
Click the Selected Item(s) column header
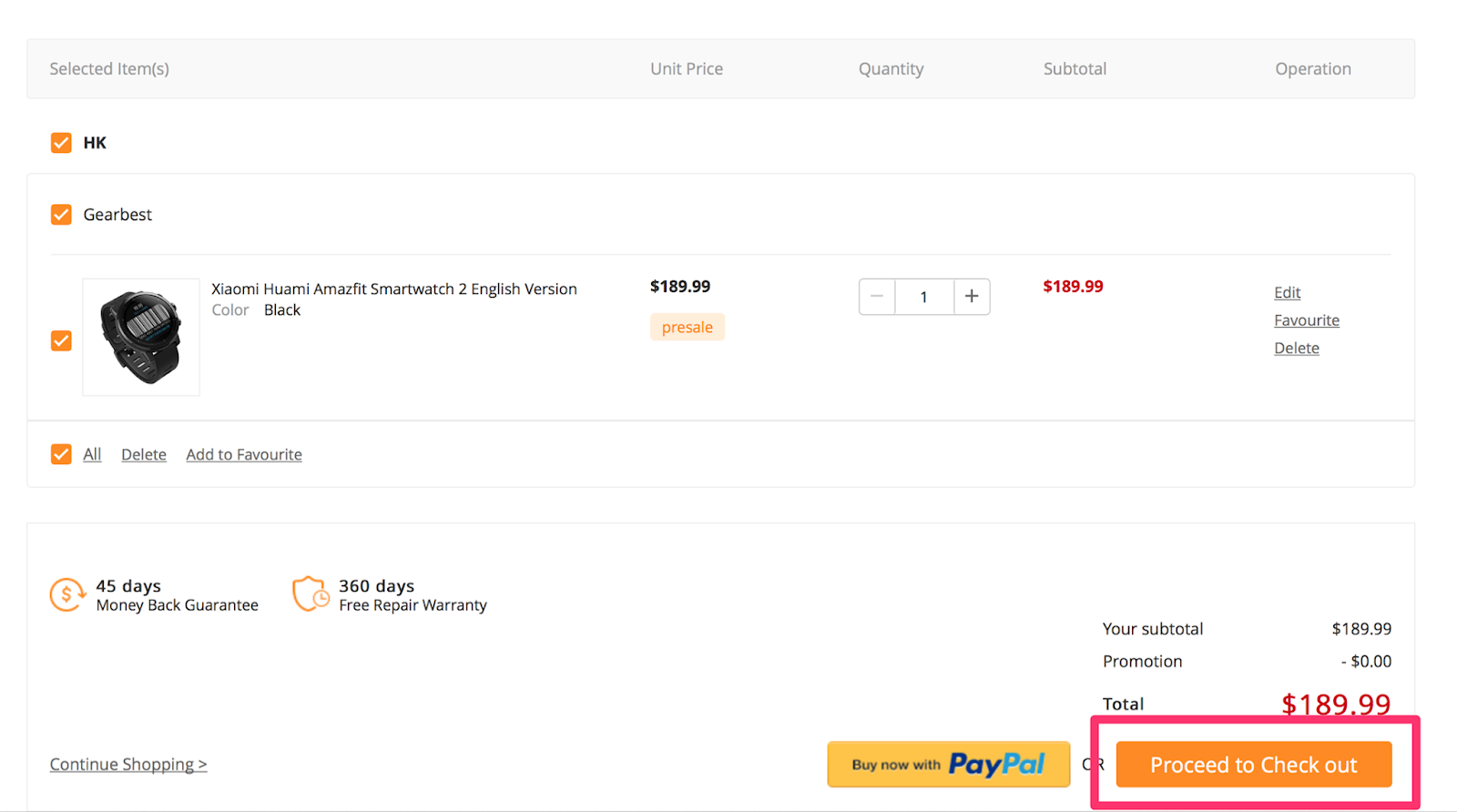(109, 68)
